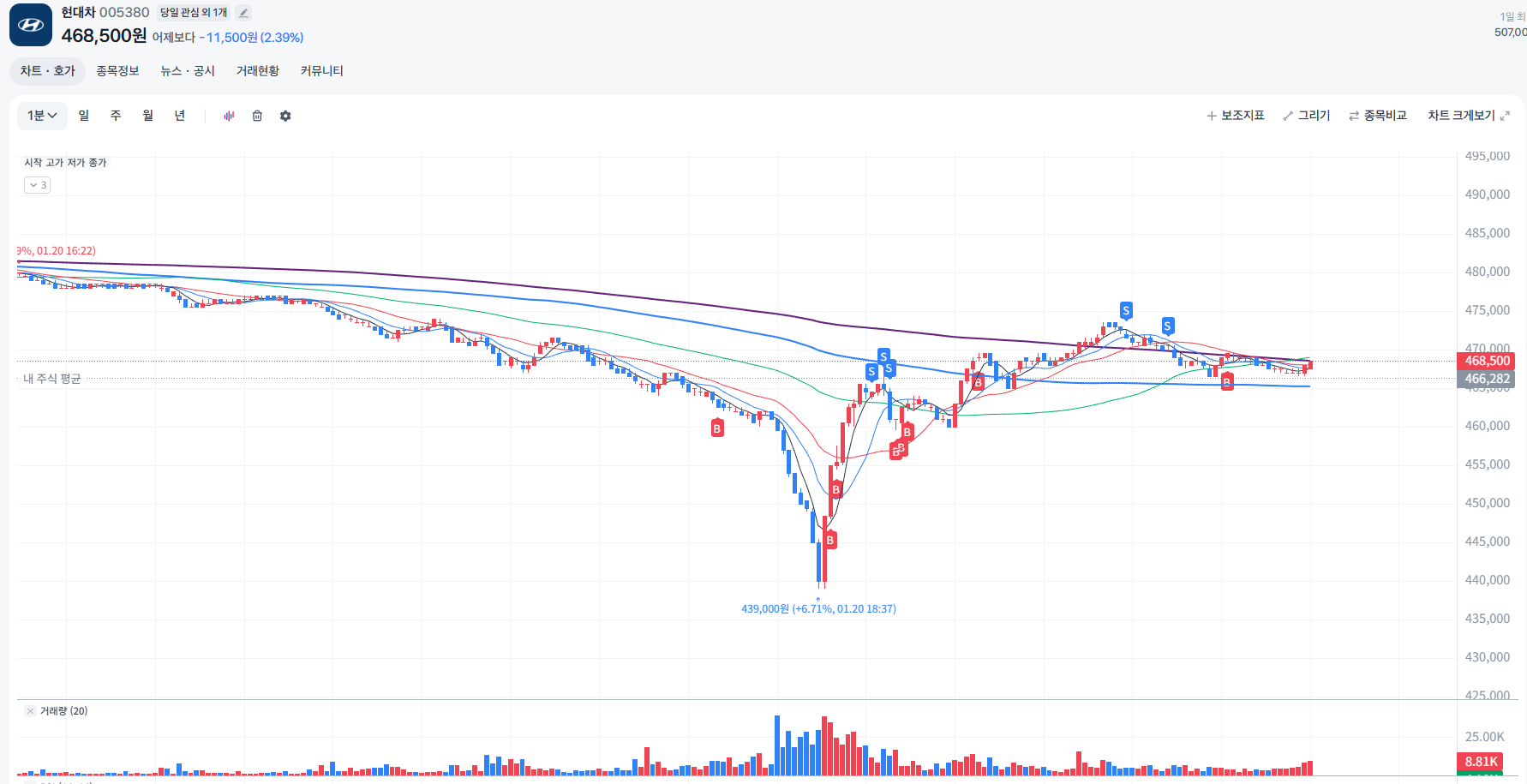Click the -11,500원 (2.39%) change text

click(252, 38)
